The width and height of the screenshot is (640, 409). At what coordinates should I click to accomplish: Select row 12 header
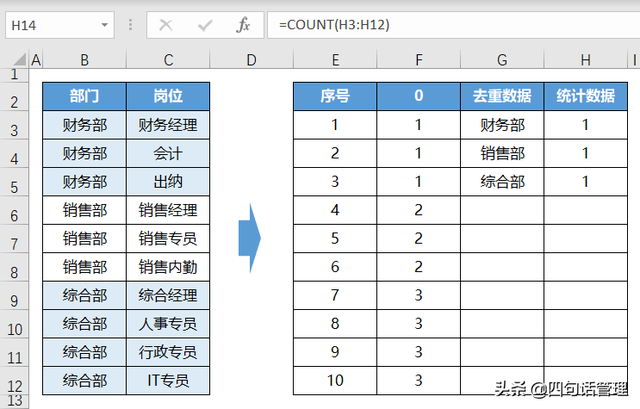point(14,381)
